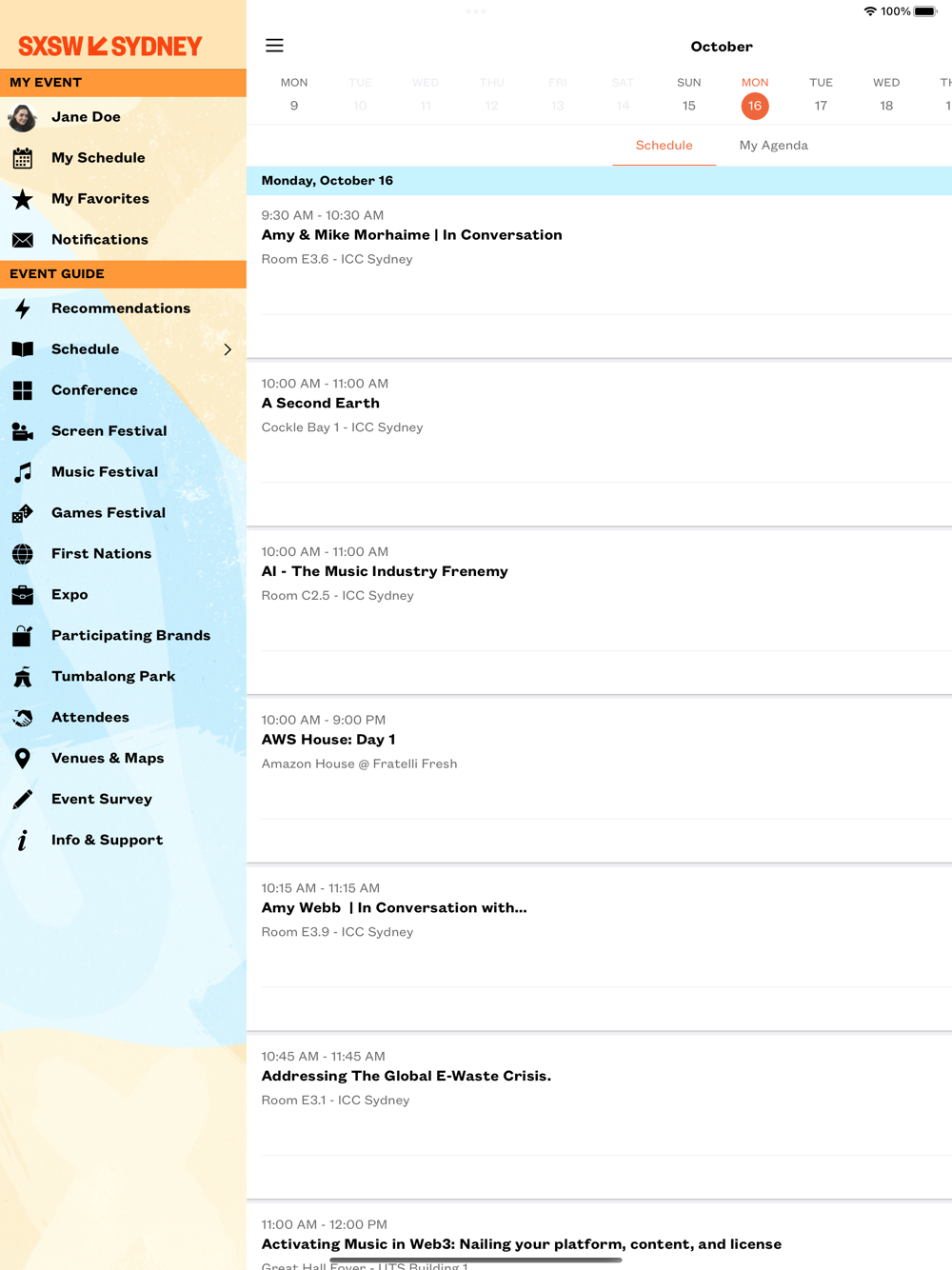Open Games Festival dice icon
The width and height of the screenshot is (952, 1270).
click(x=23, y=513)
